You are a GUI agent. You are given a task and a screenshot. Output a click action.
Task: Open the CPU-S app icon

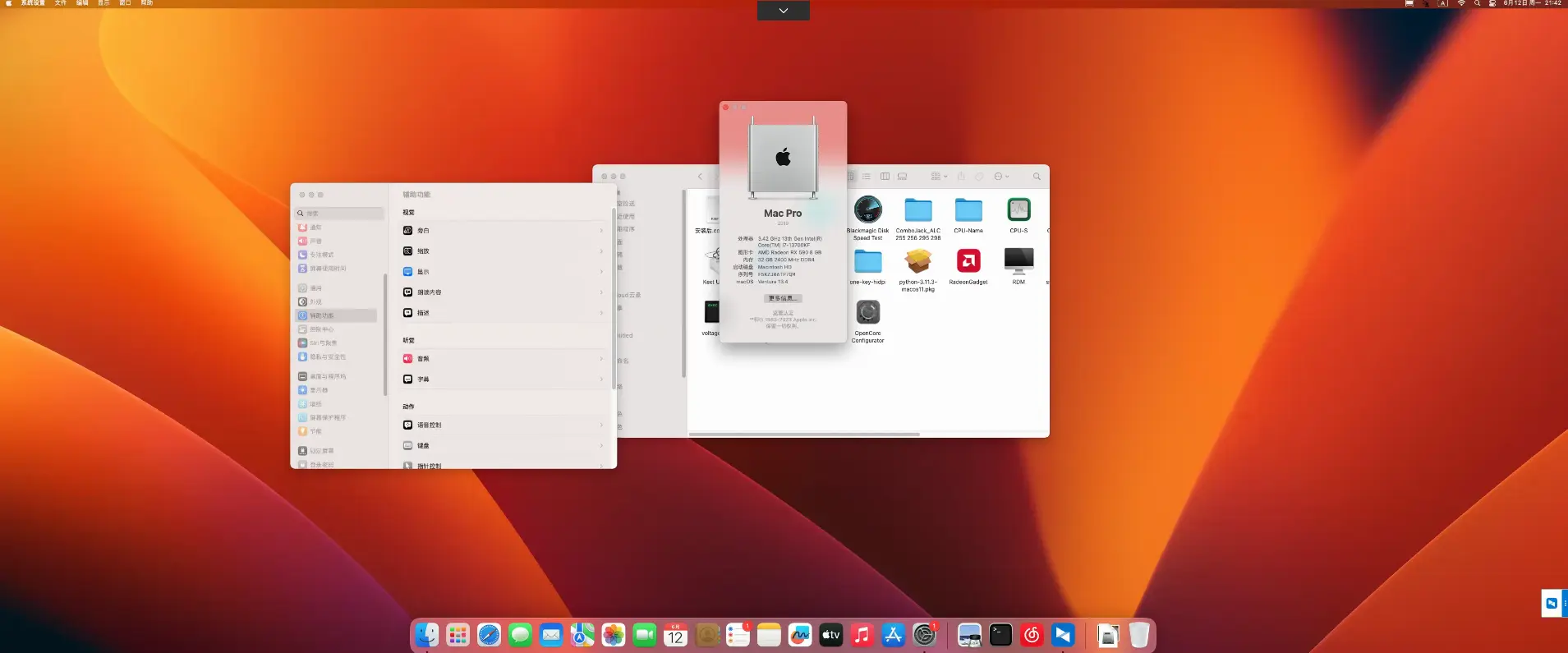1019,210
